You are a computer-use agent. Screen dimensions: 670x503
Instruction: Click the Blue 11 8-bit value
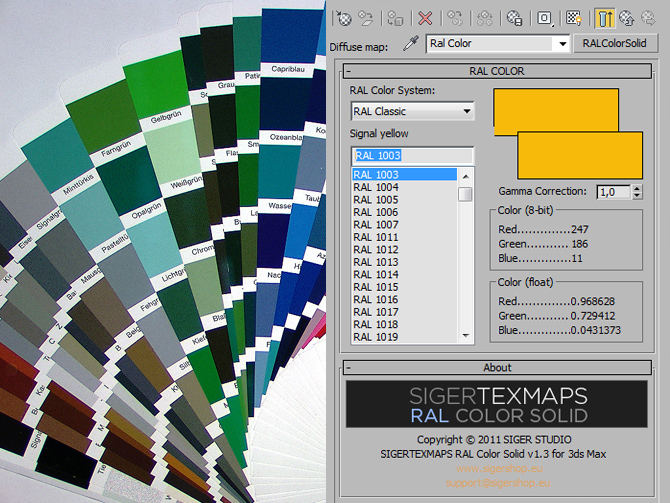coord(577,258)
